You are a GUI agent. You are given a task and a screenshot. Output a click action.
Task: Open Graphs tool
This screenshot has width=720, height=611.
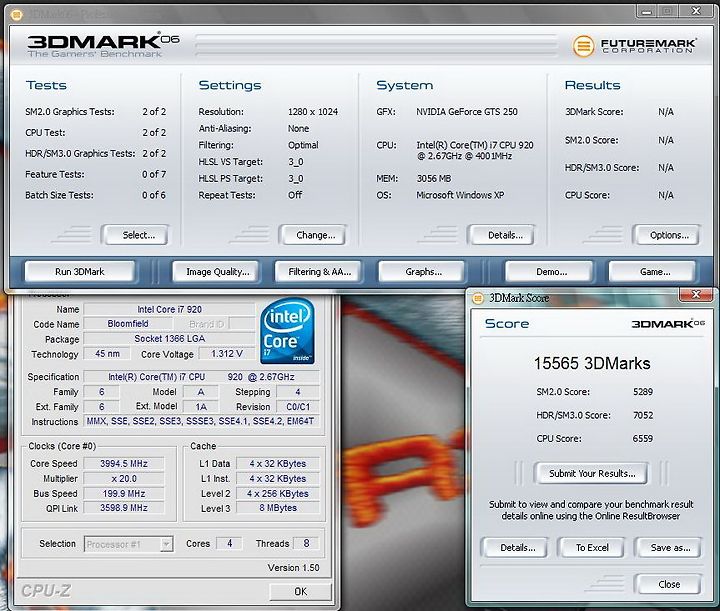(x=423, y=272)
